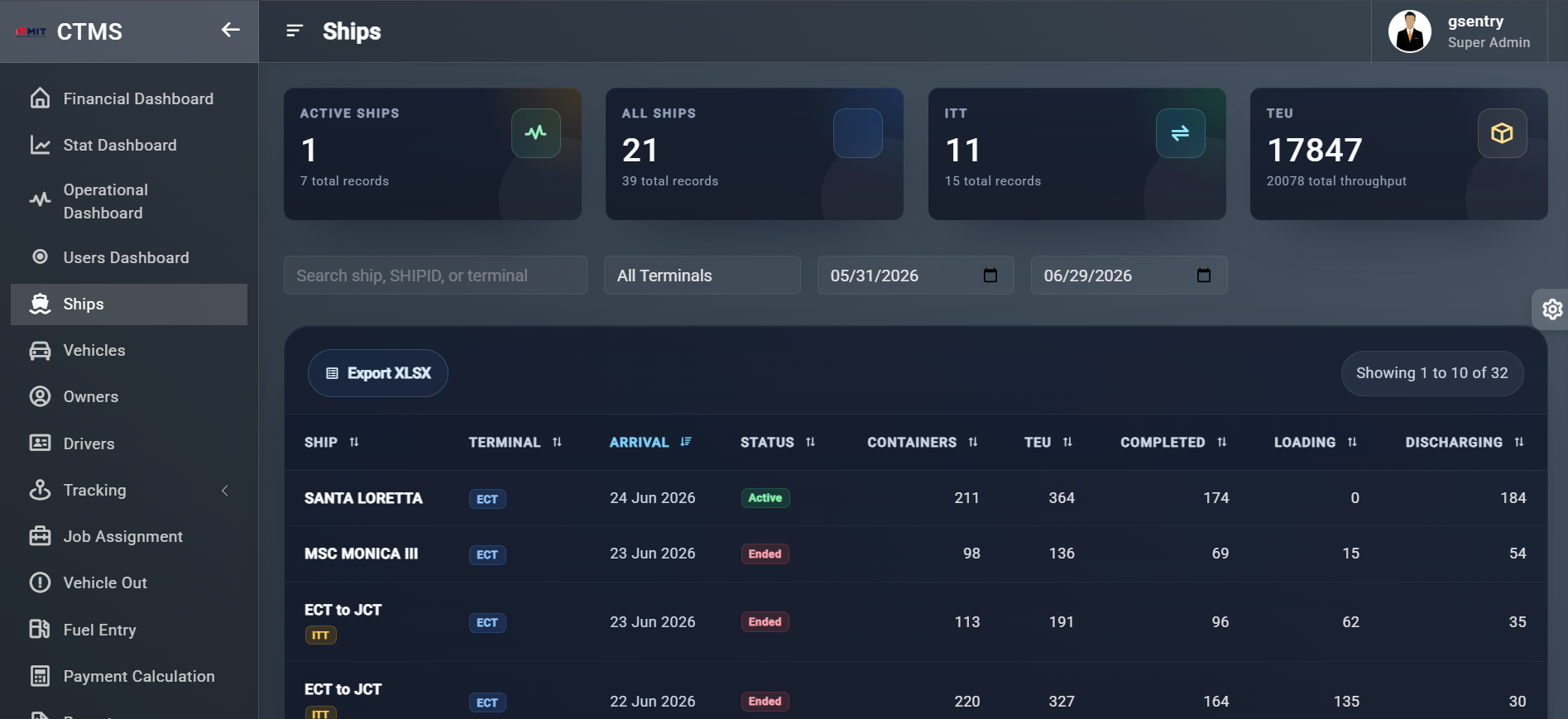Collapse sidebar with the back arrow
This screenshot has height=719, width=1568.
(230, 31)
